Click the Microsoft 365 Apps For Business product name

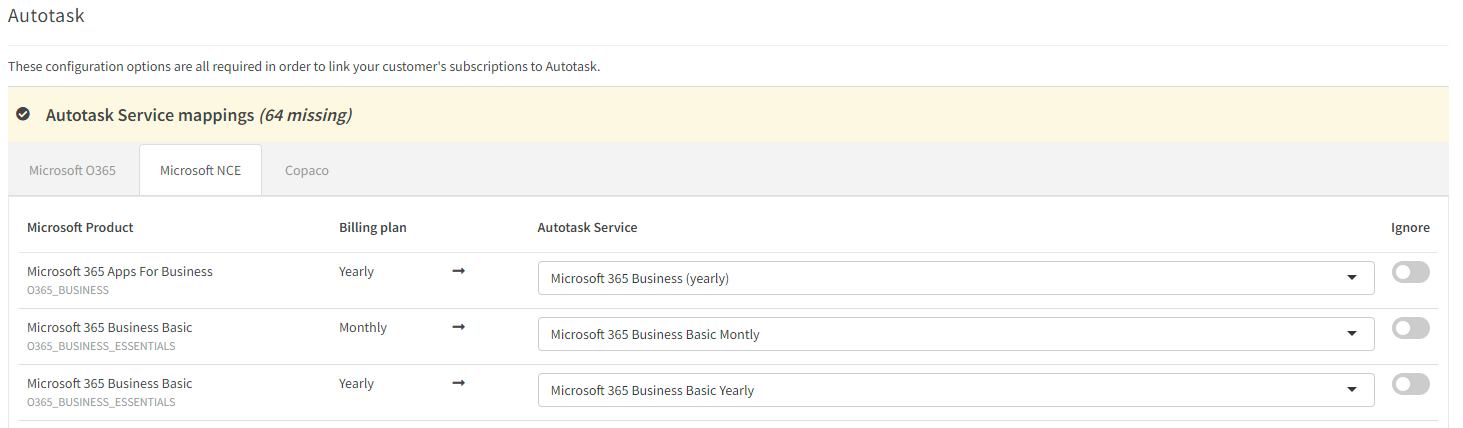click(120, 271)
